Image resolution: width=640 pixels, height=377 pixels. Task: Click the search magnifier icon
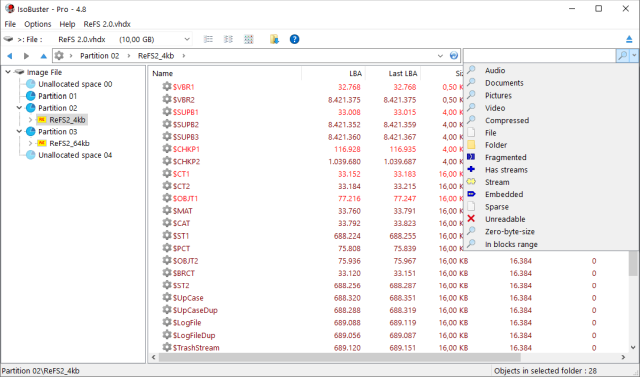(622, 55)
